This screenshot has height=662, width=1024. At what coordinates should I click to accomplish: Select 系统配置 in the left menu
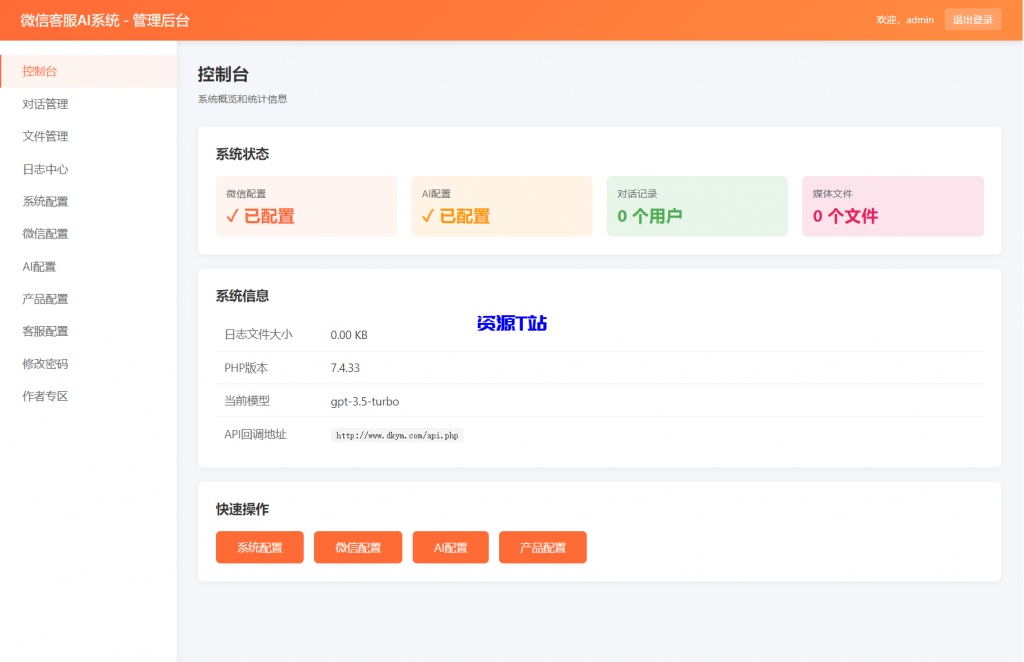pyautogui.click(x=49, y=201)
